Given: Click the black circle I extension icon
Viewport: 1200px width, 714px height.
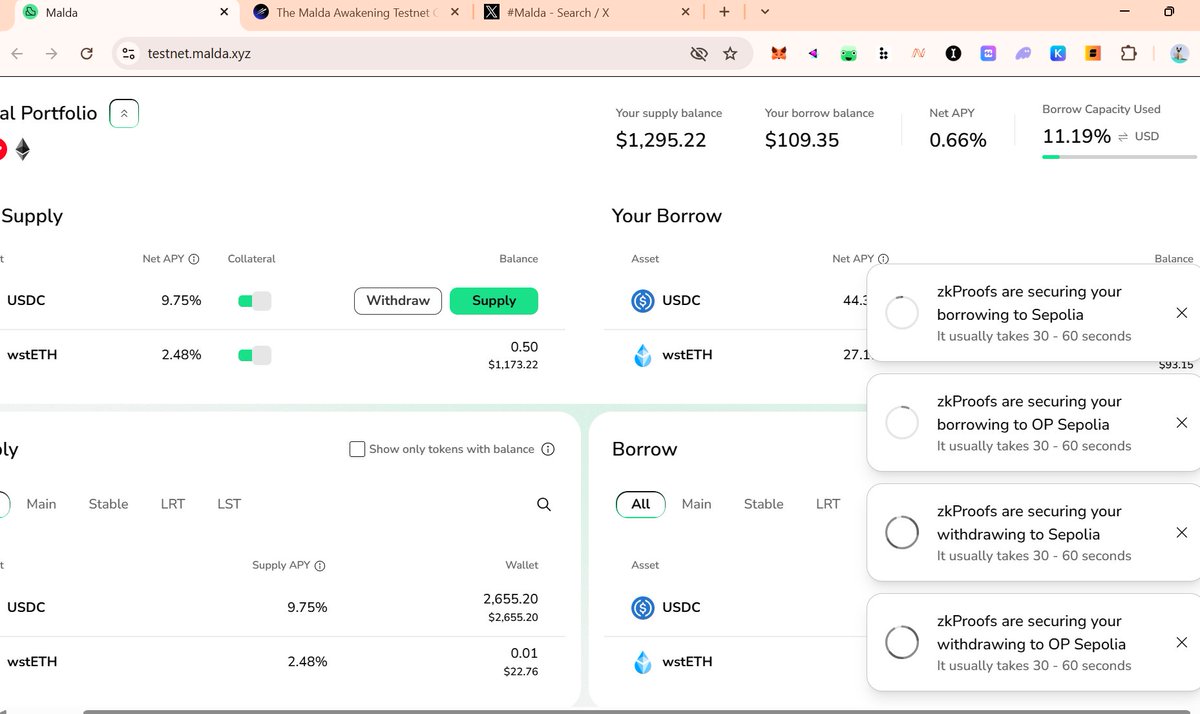Looking at the screenshot, I should click(953, 54).
